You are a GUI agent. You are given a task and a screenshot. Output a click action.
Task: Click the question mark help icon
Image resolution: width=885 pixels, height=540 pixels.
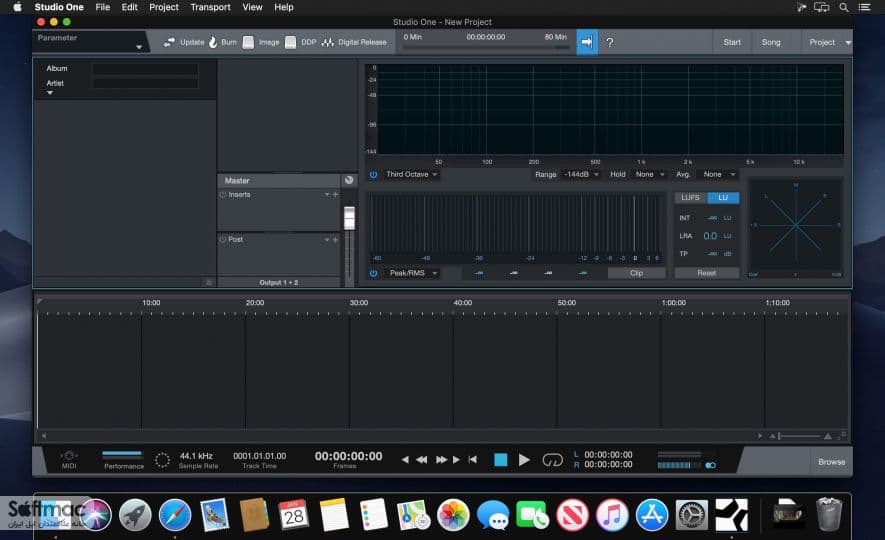610,42
